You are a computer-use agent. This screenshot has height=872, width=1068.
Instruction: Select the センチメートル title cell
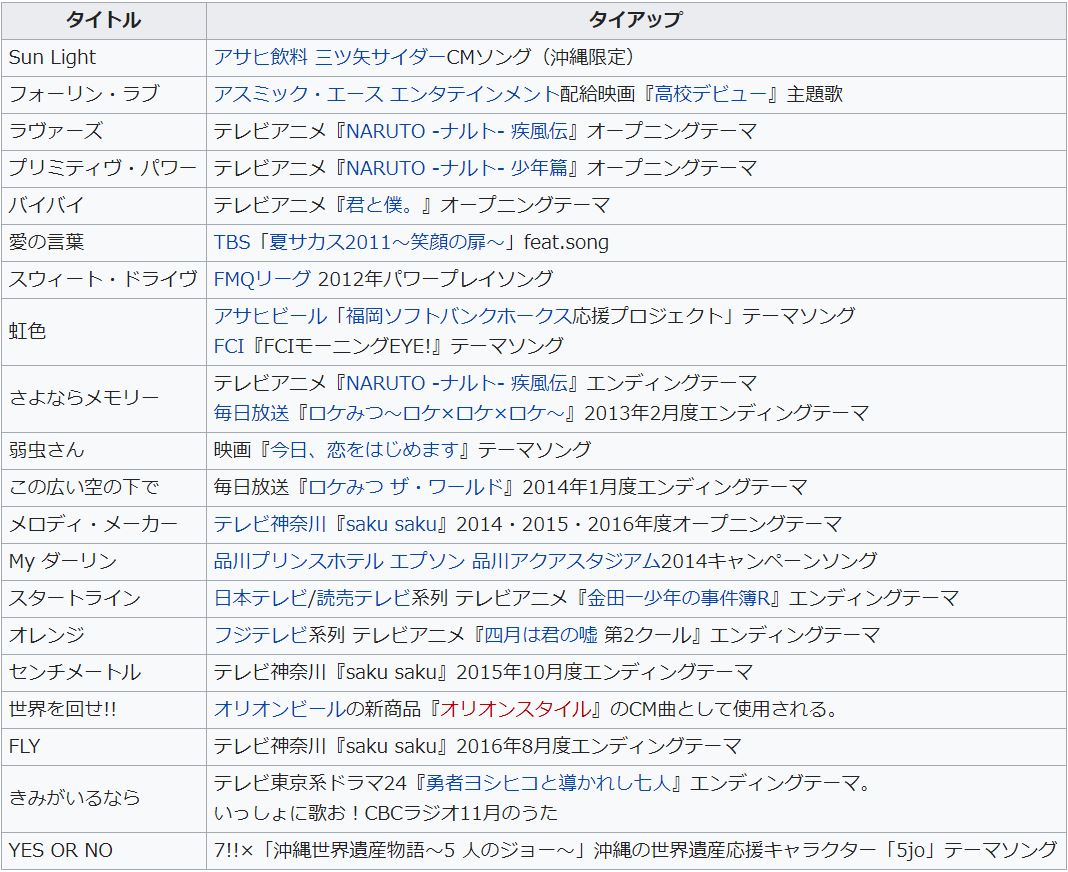104,672
